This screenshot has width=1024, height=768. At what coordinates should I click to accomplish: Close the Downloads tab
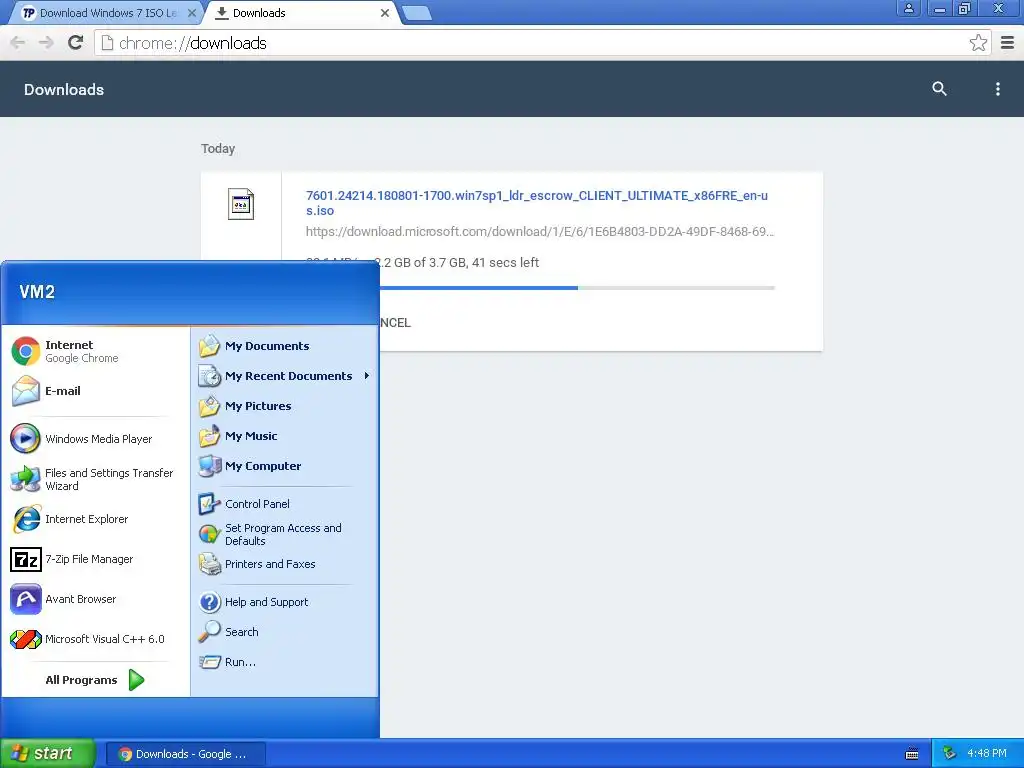385,13
